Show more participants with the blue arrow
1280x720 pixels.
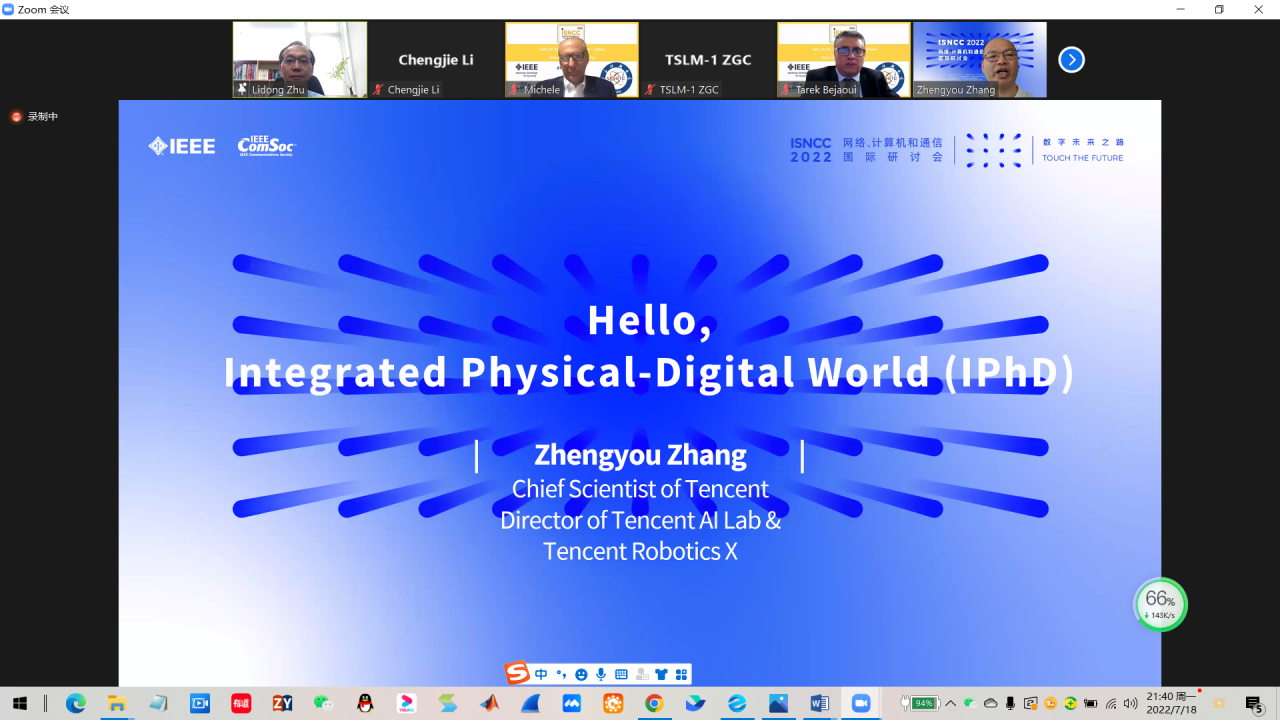[1071, 60]
